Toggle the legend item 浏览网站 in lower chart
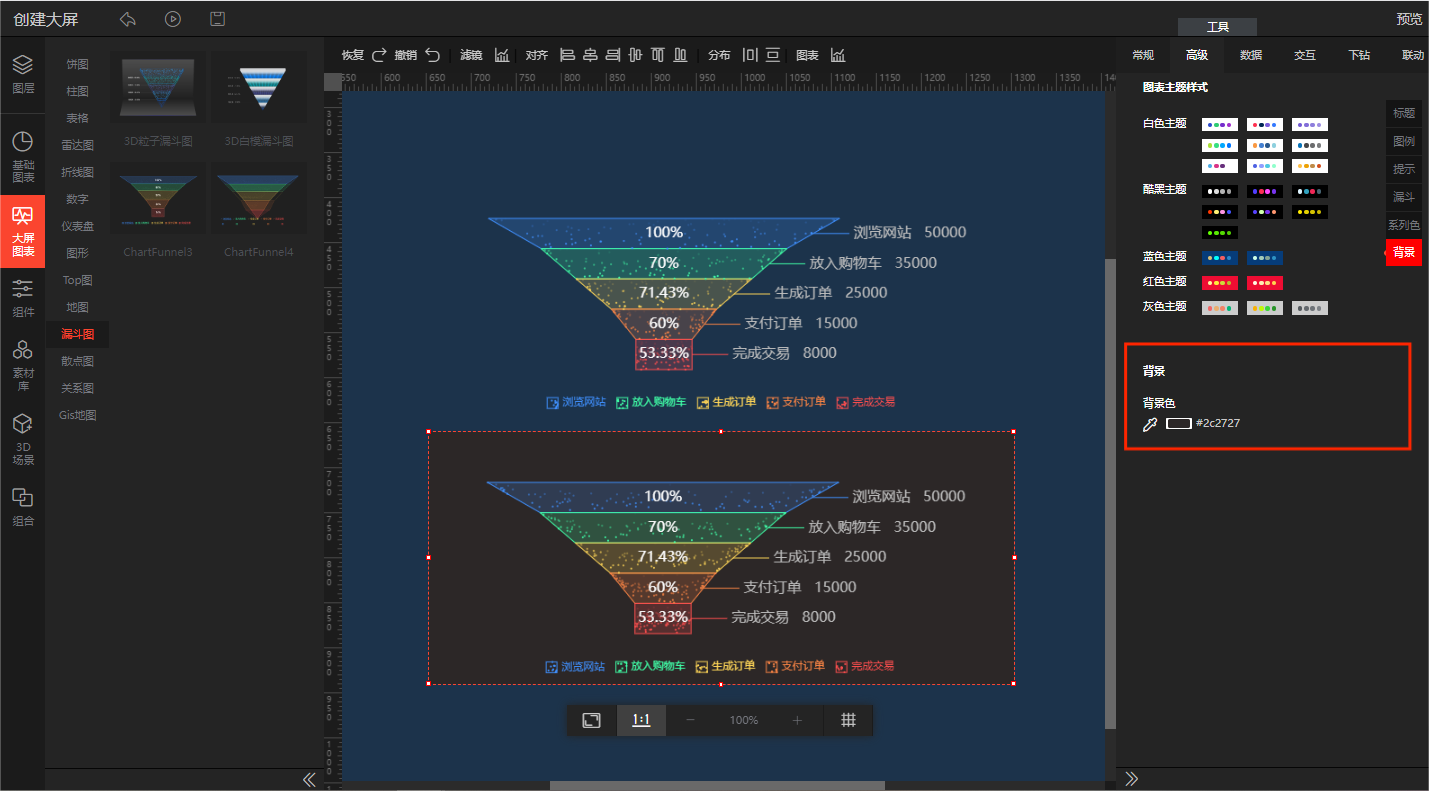Image resolution: width=1429 pixels, height=791 pixels. pos(575,666)
